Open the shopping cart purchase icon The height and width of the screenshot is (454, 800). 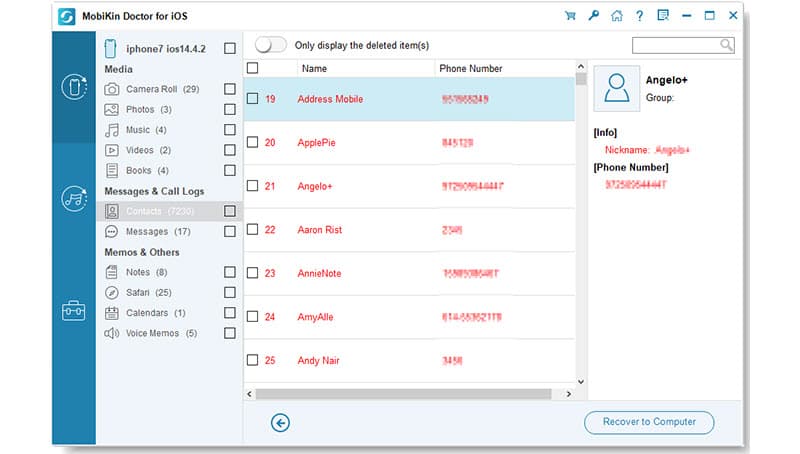(x=570, y=16)
